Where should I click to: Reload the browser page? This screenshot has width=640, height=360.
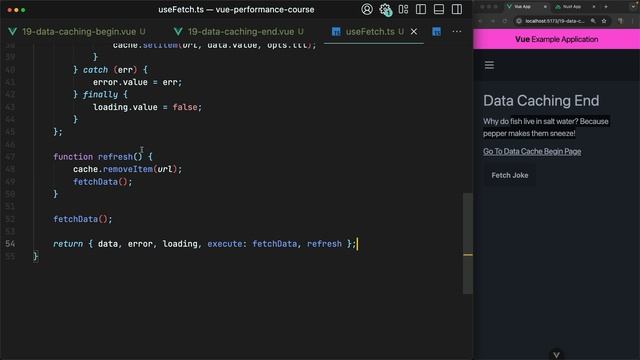coord(505,21)
